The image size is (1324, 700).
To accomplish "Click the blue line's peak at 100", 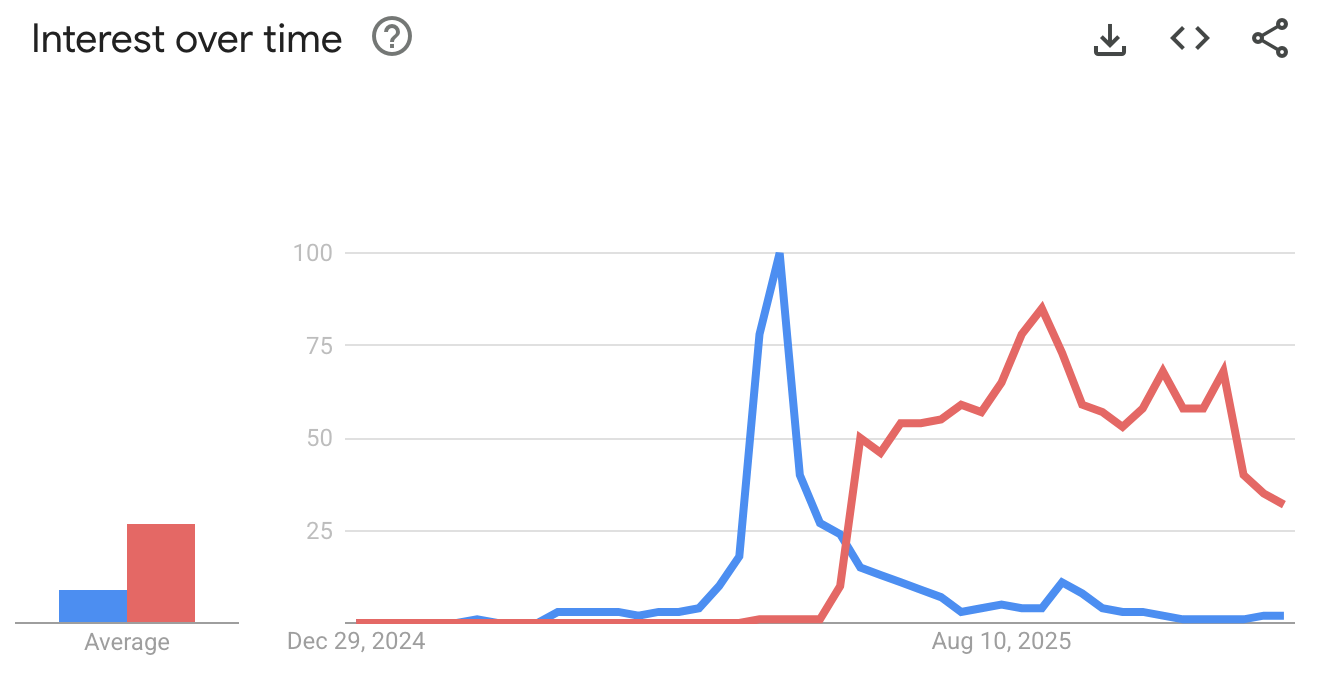I will pos(779,255).
